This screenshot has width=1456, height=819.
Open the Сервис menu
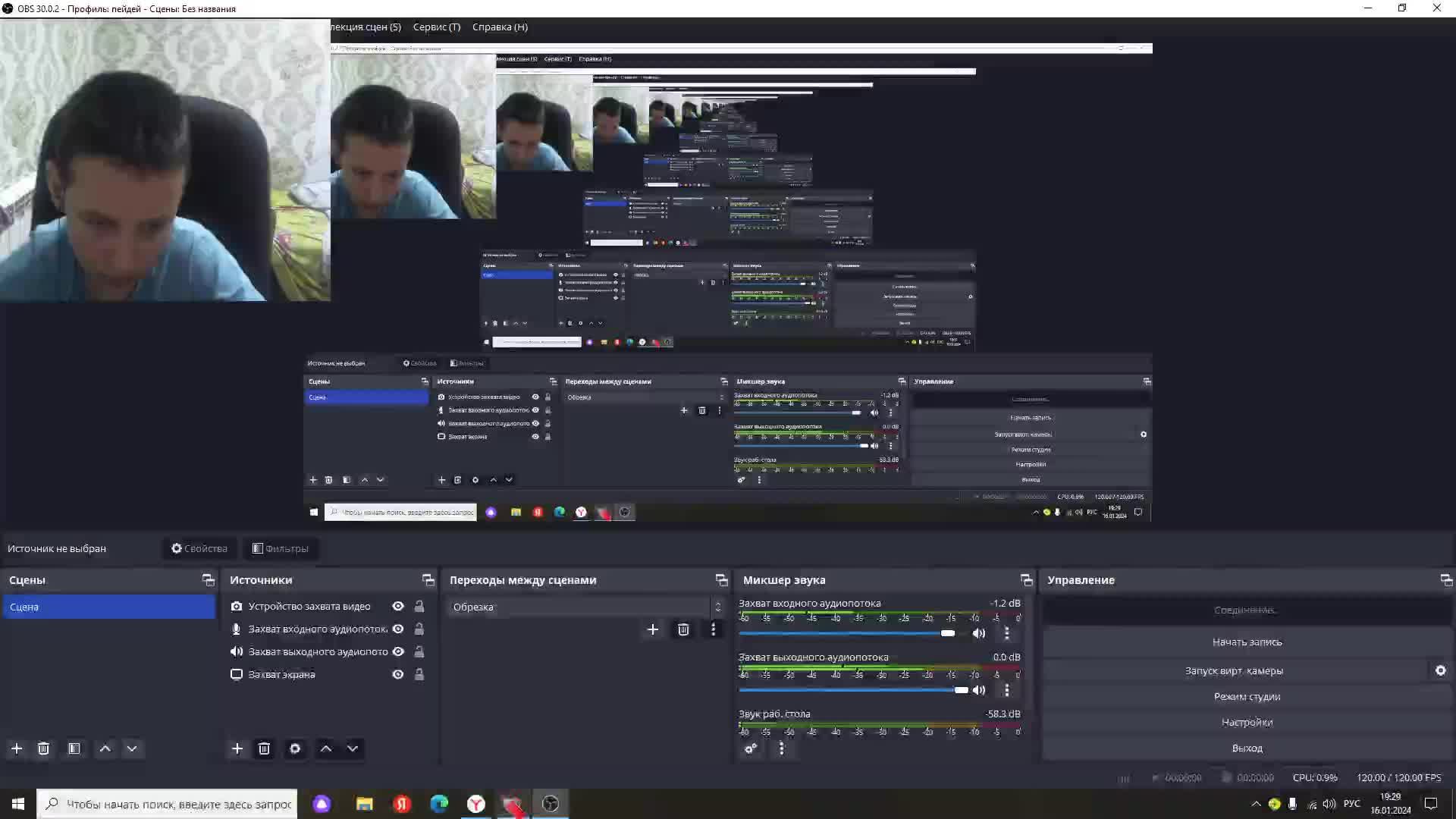point(436,27)
